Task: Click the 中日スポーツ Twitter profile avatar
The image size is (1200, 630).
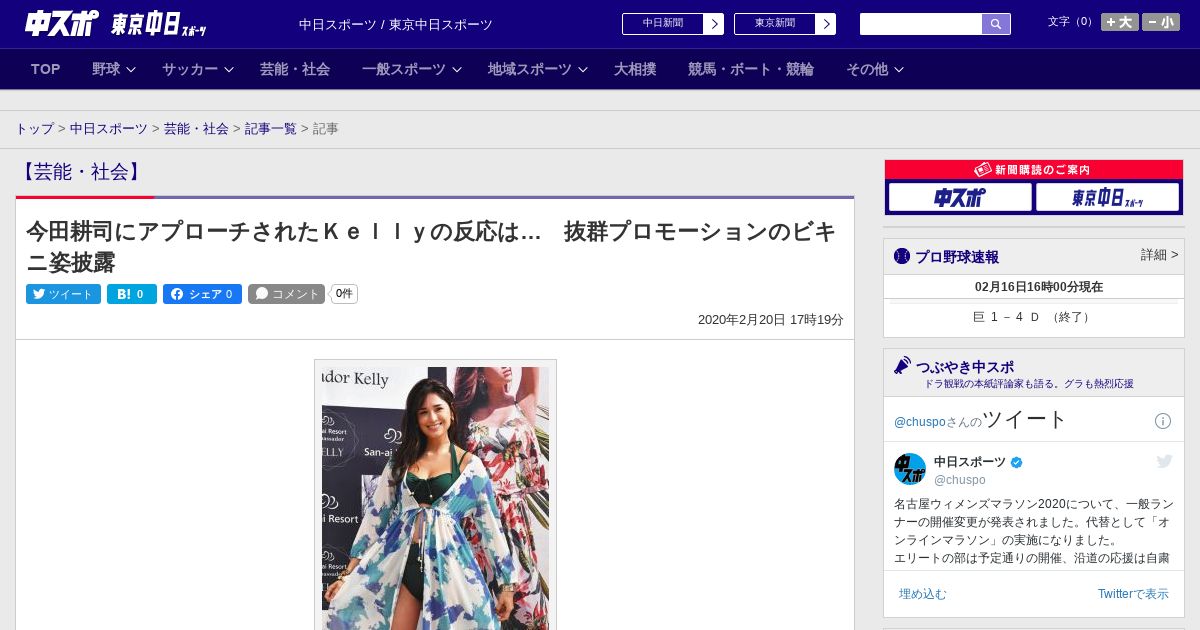Action: pyautogui.click(x=910, y=469)
